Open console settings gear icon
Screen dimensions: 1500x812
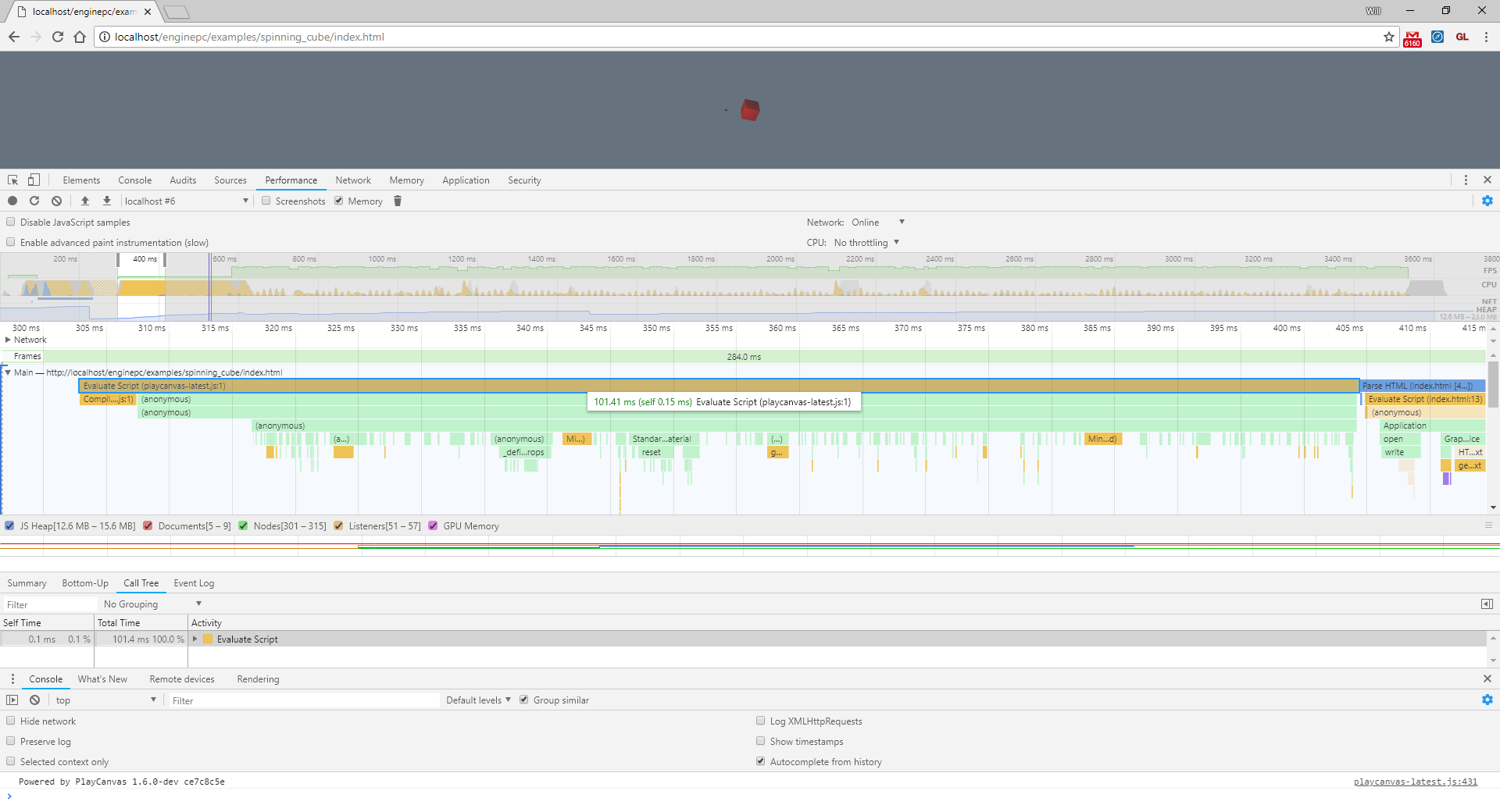coord(1487,700)
